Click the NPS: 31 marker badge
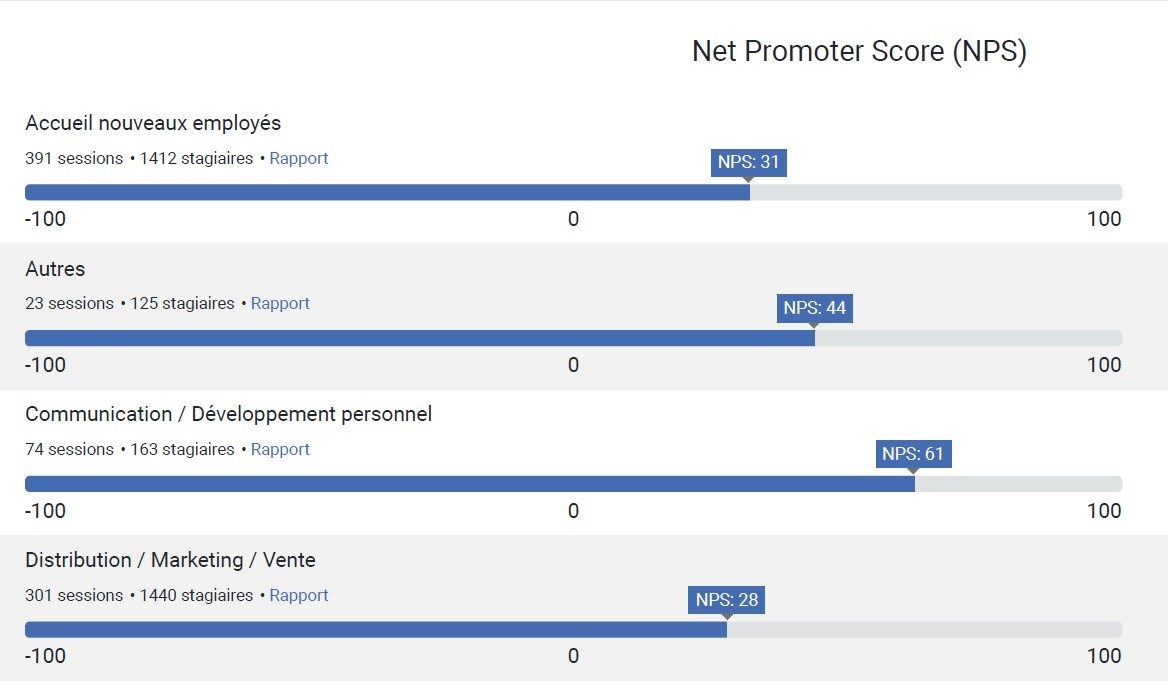Screen dimensions: 1168x688 coord(748,162)
